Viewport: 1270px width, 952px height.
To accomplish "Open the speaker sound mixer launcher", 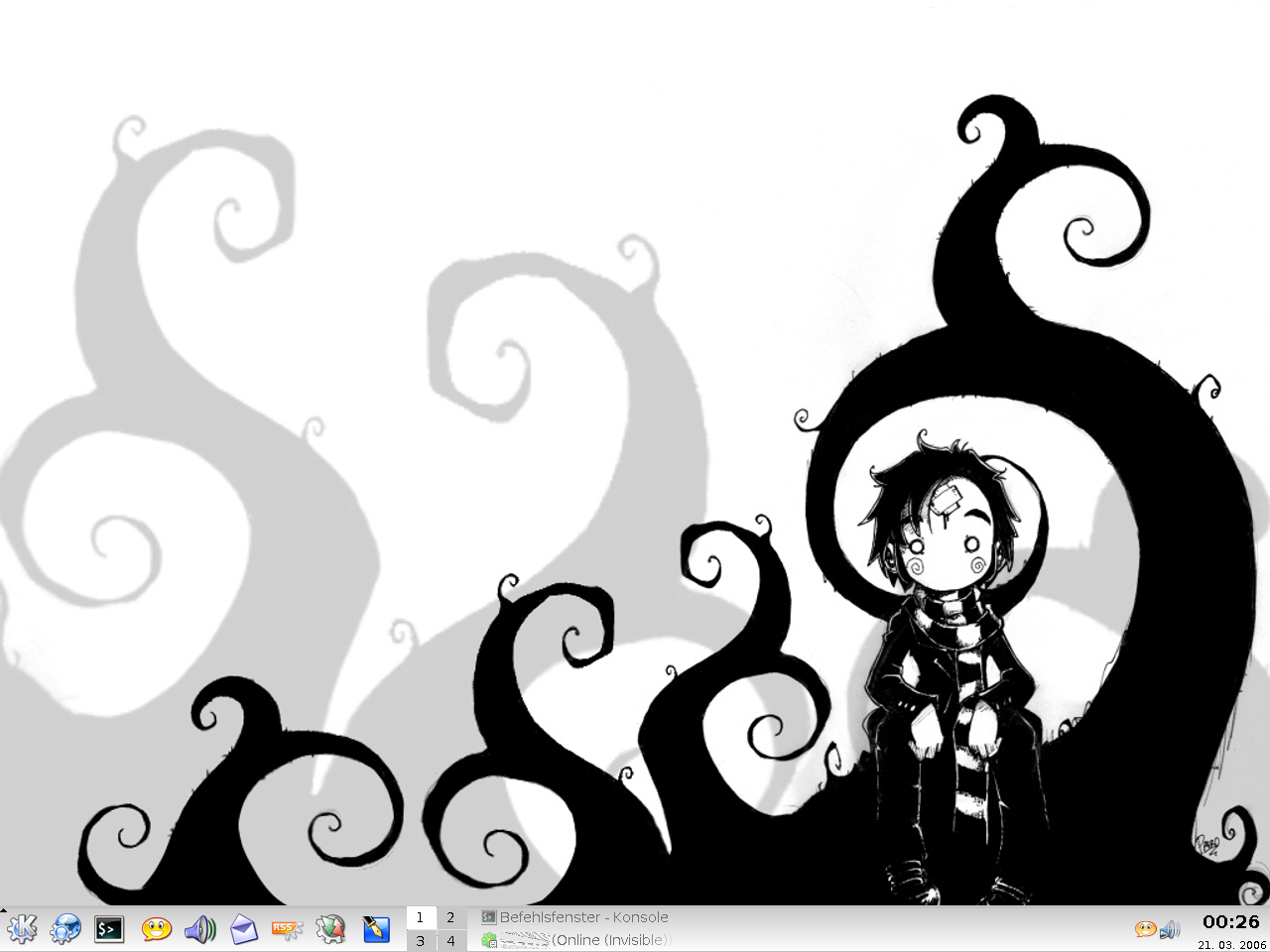I will point(199,929).
